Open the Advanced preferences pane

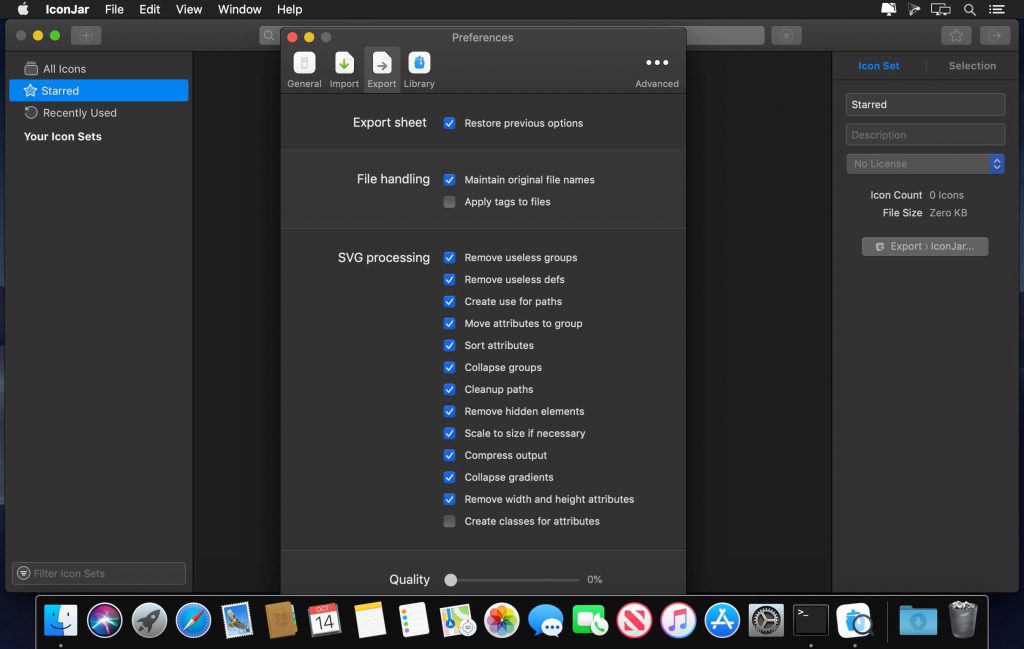(x=657, y=69)
